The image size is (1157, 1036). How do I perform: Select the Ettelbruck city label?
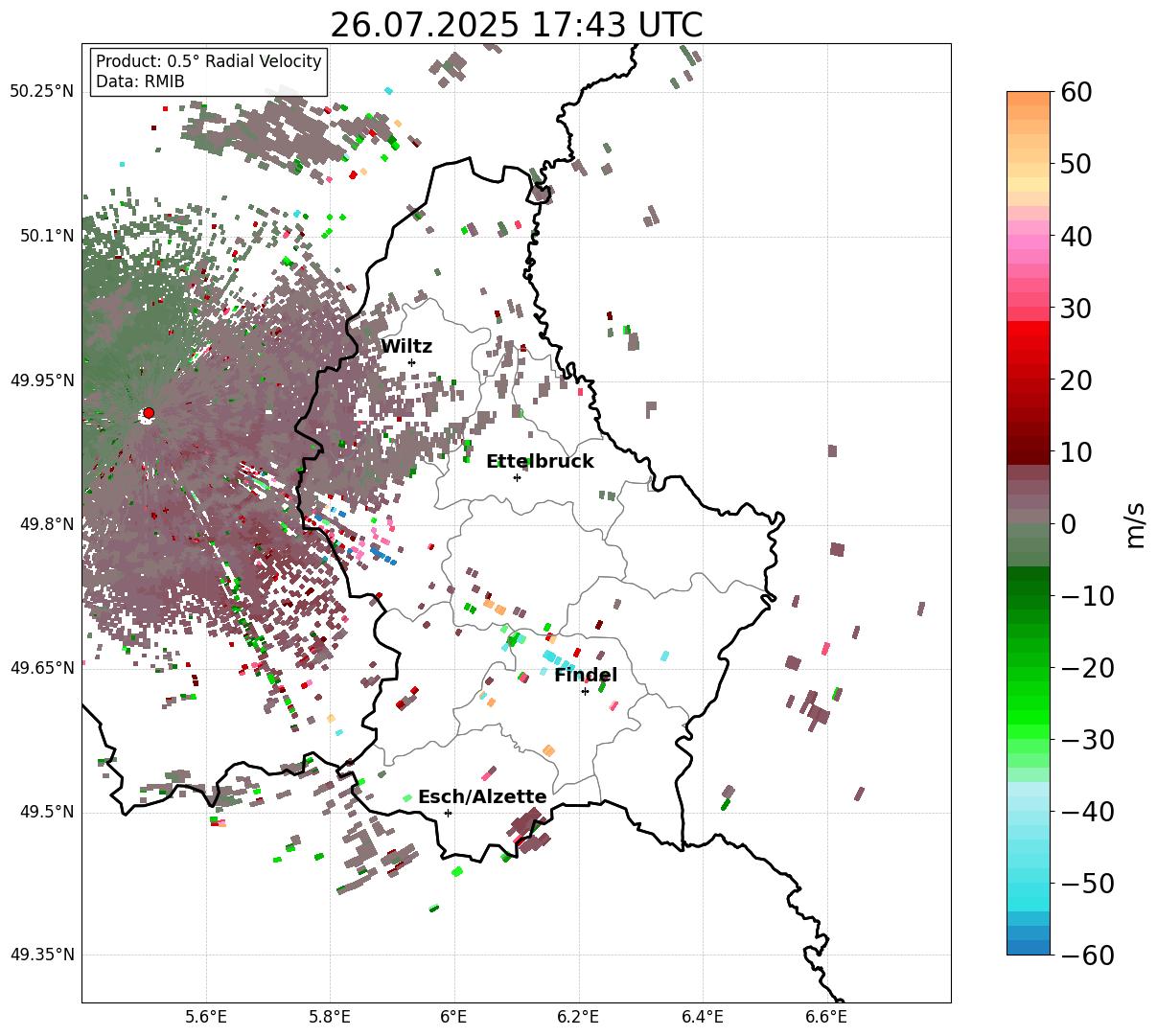[x=540, y=462]
